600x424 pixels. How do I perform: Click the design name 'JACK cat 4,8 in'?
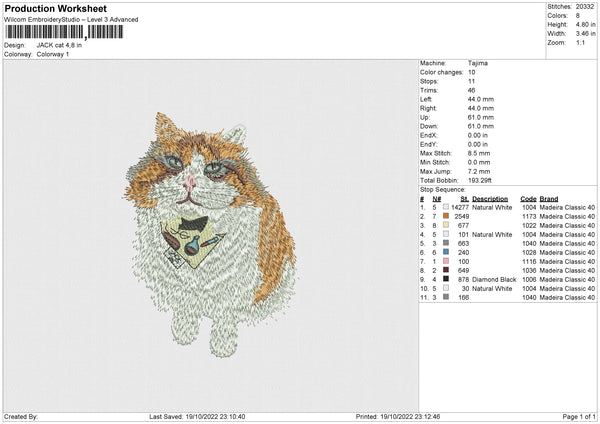point(59,45)
